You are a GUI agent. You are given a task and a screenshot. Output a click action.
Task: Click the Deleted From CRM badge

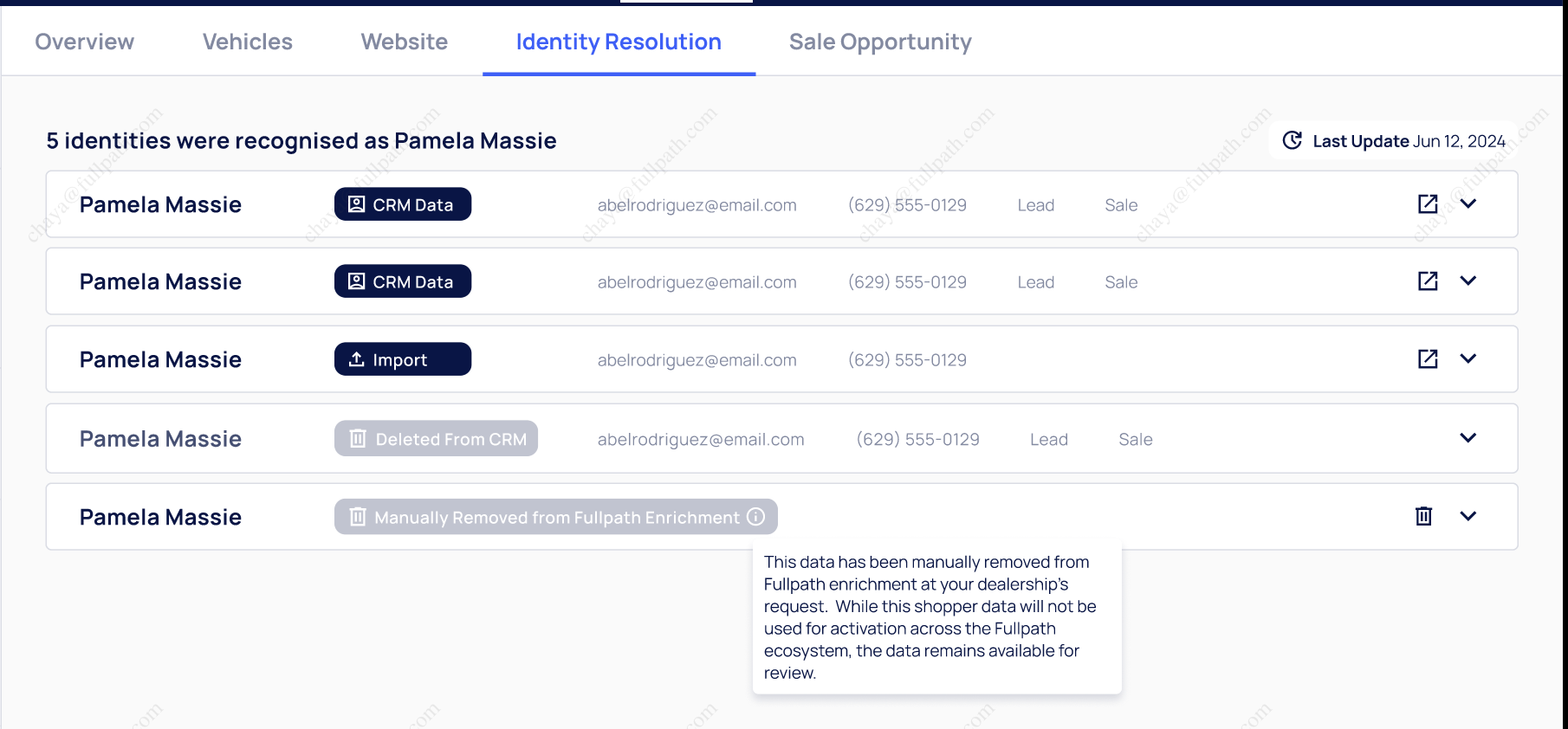436,439
